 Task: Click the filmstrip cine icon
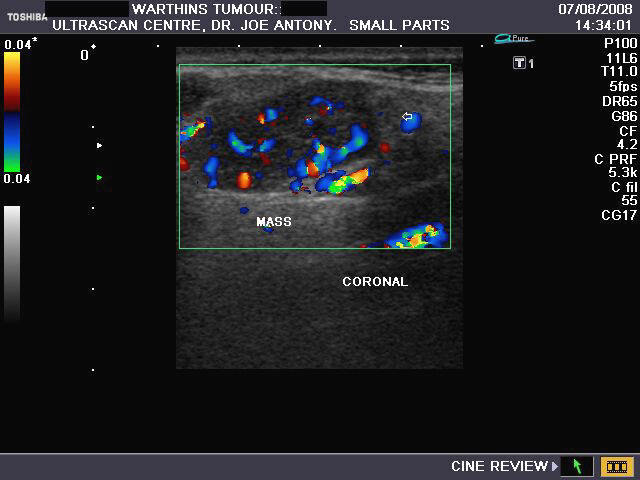tap(614, 466)
